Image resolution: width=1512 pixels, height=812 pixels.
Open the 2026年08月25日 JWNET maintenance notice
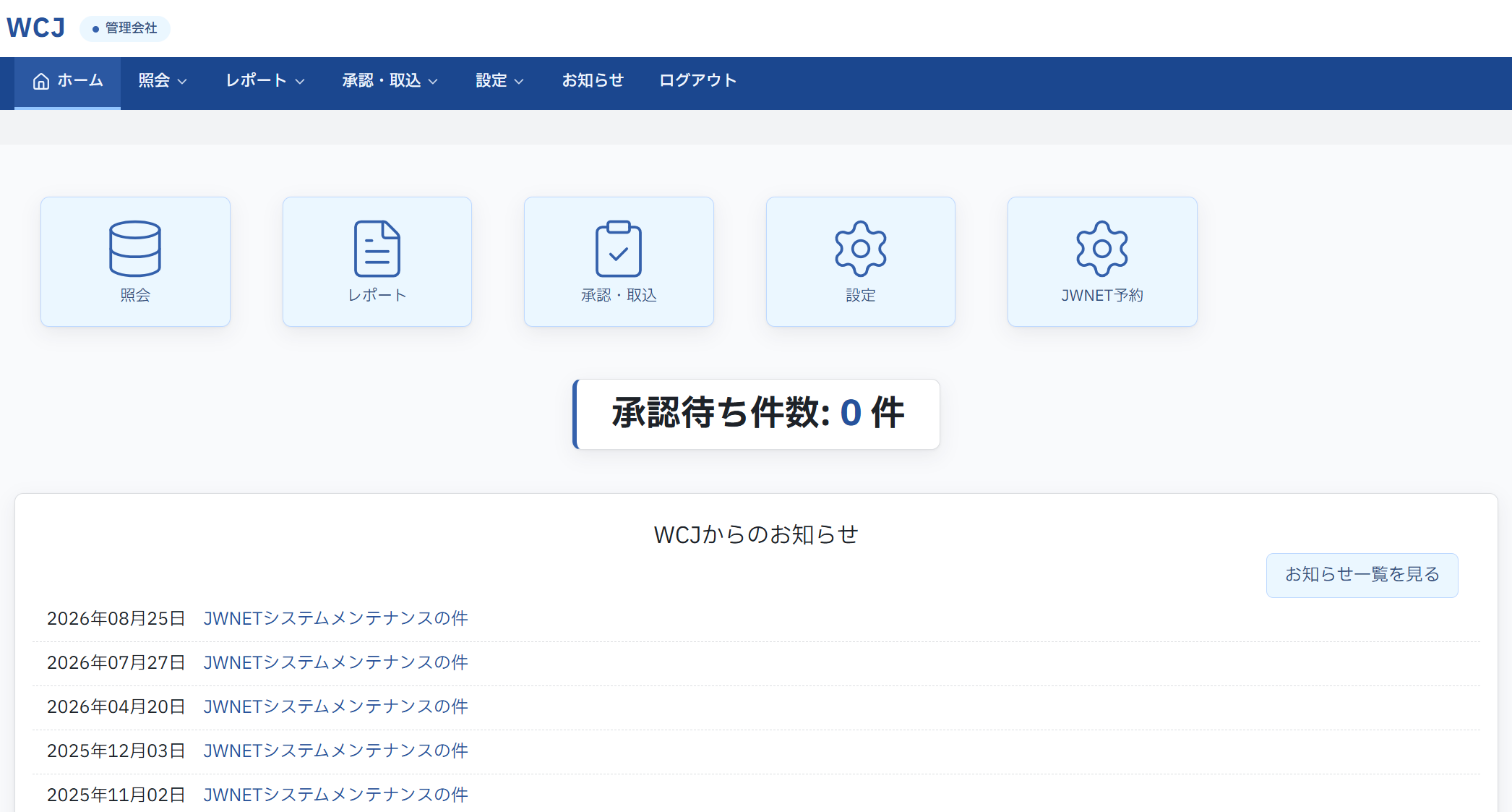pyautogui.click(x=335, y=619)
